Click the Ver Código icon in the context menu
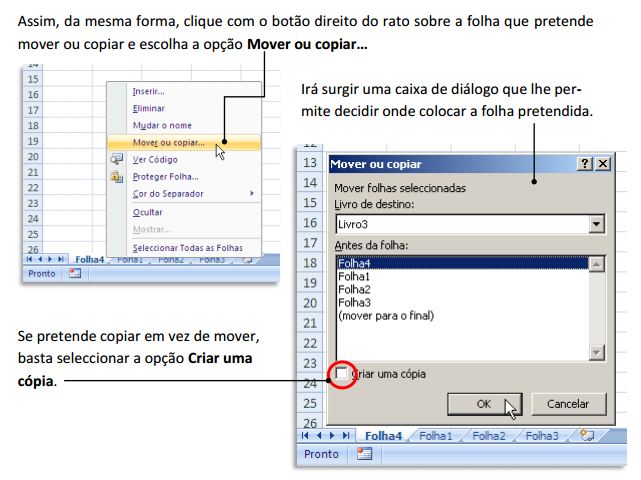The width and height of the screenshot is (641, 480). (118, 159)
